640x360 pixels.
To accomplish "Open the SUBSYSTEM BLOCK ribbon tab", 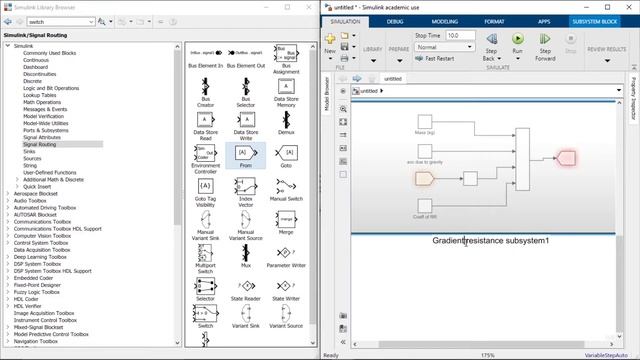I will coord(595,22).
